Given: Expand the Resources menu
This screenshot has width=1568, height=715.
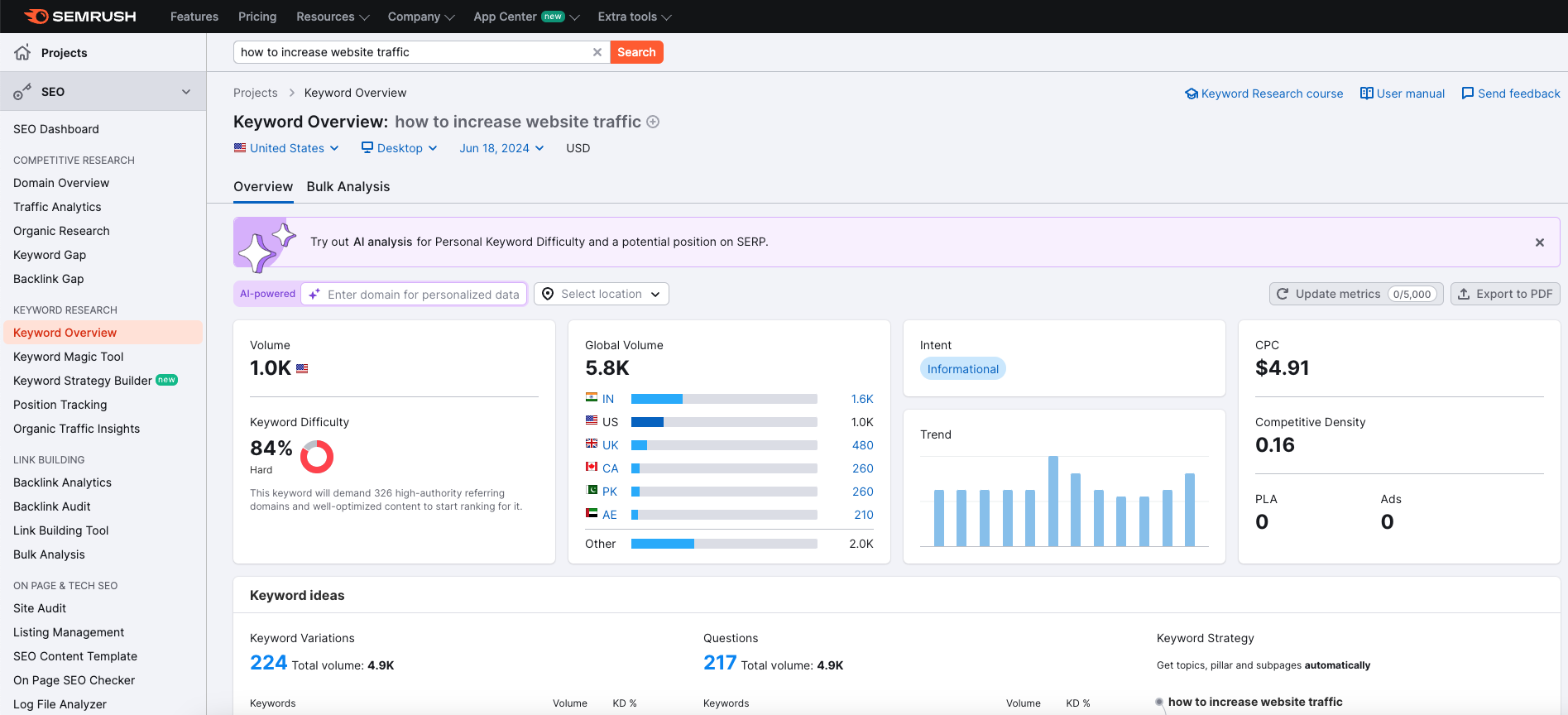Looking at the screenshot, I should pyautogui.click(x=333, y=17).
